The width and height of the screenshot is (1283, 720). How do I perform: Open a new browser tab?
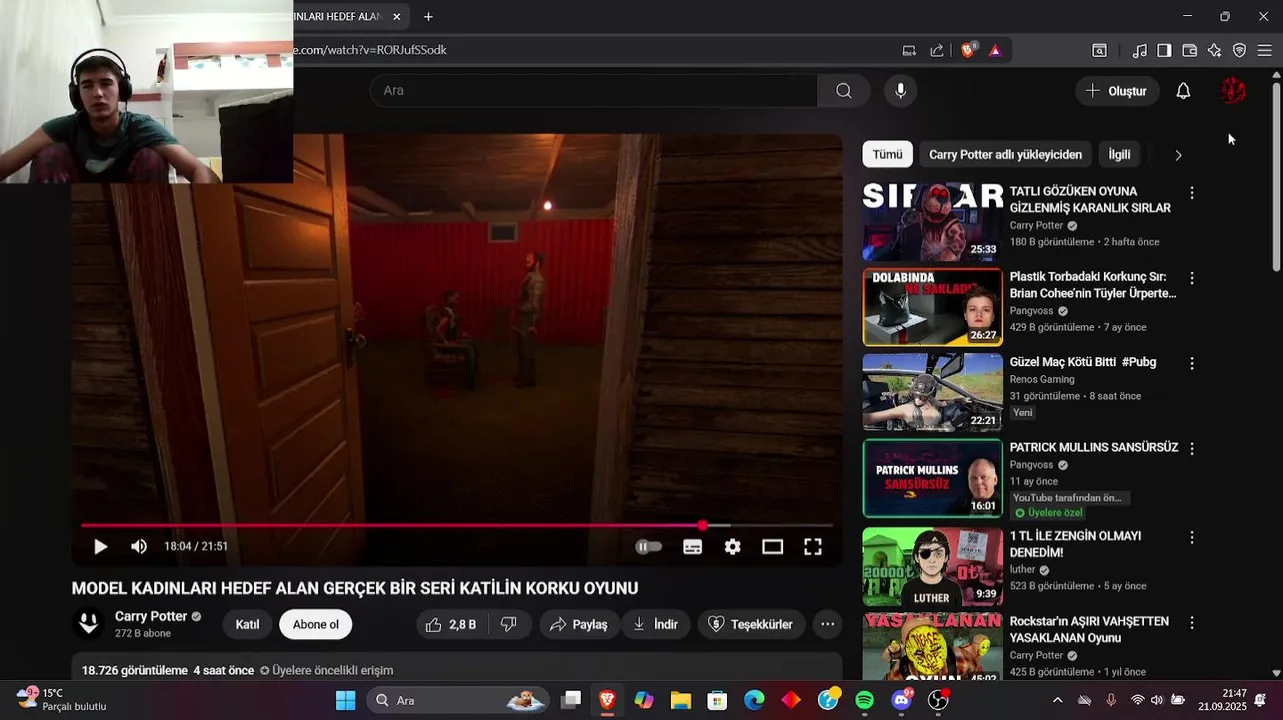click(428, 17)
